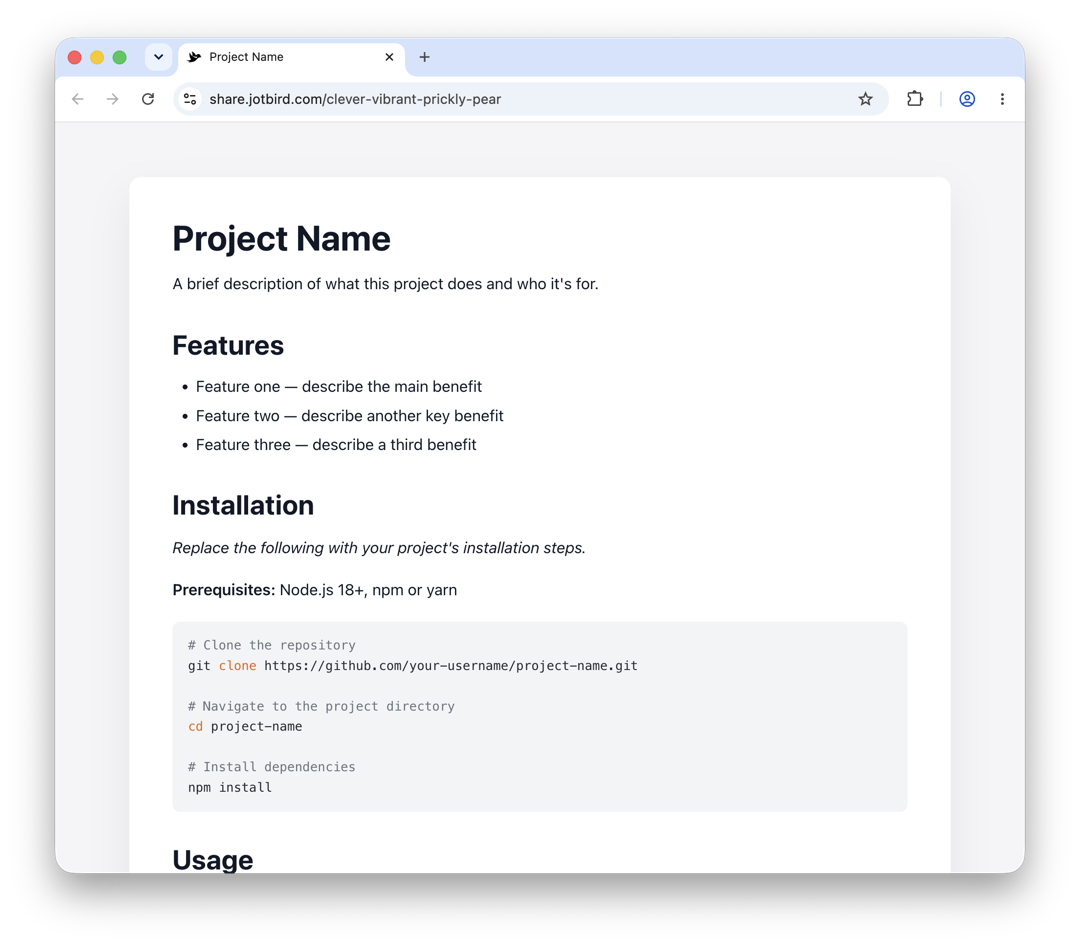Viewport: 1080px width, 946px height.
Task: Open the Extensions puzzle icon
Action: (x=915, y=99)
